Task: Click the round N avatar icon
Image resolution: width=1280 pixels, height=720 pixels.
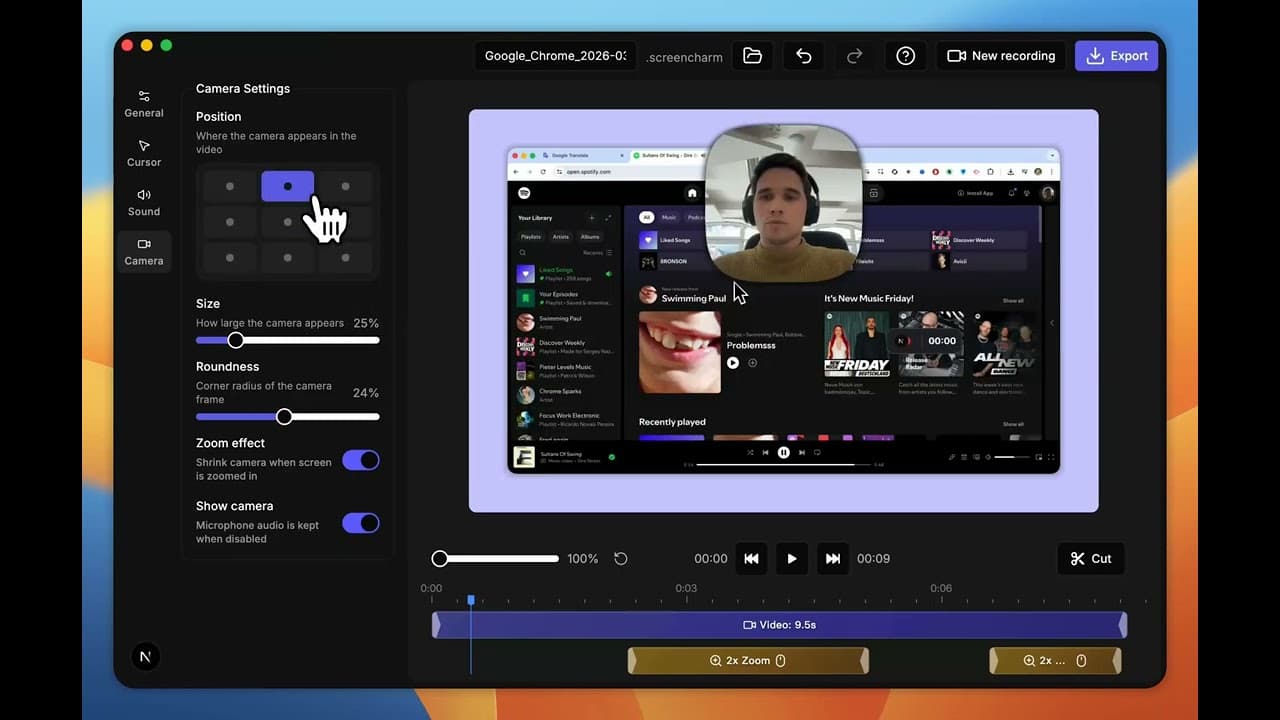Action: [146, 656]
